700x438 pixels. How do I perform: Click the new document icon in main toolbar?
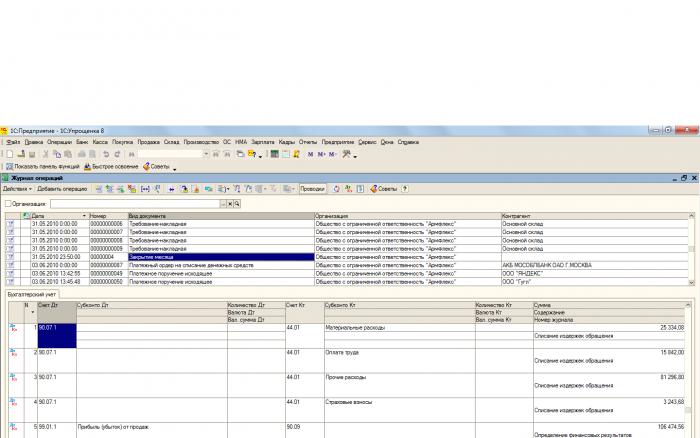point(10,154)
